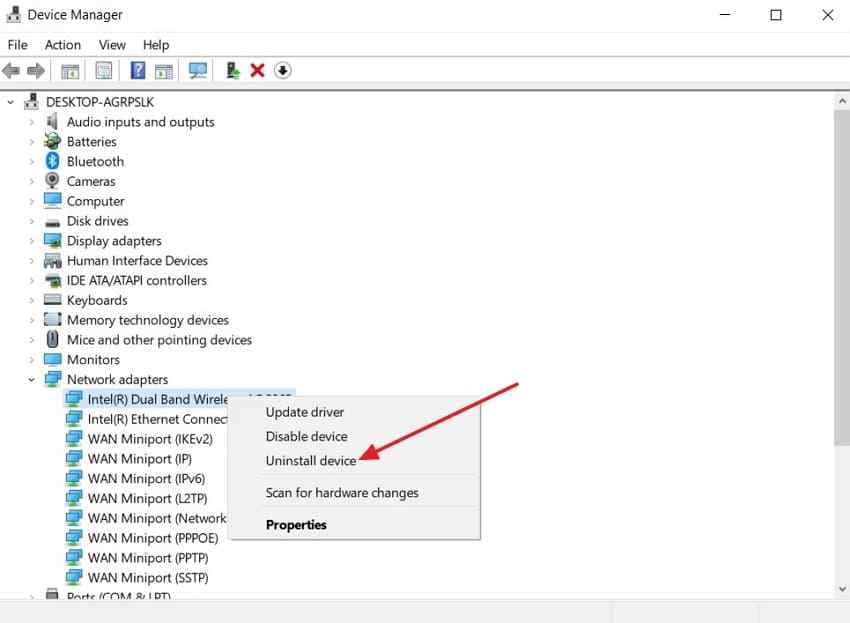The height and width of the screenshot is (623, 850).
Task: Click the blue Help toolbar icon
Action: tap(138, 70)
